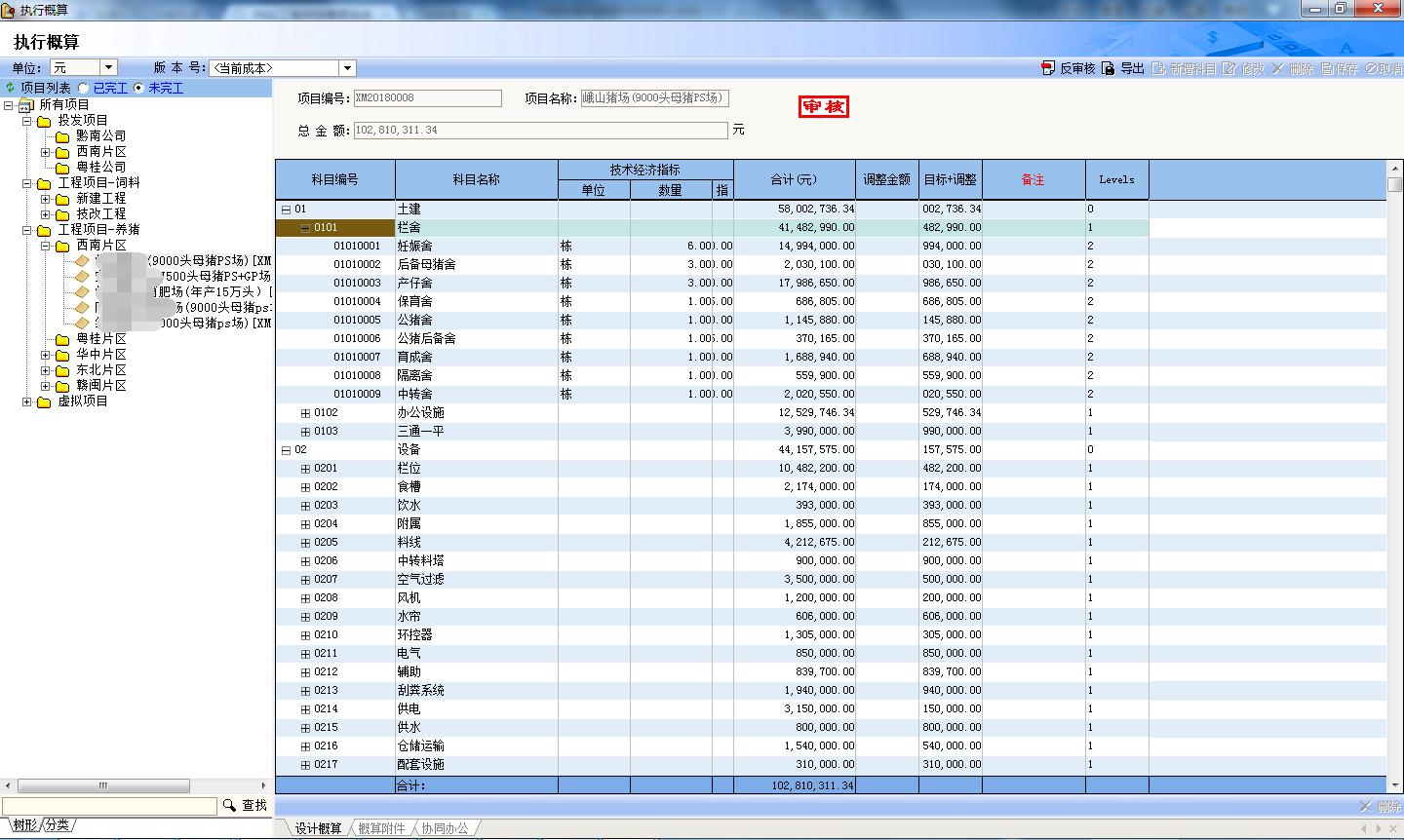1404x840 pixels.
Task: Expand the 华中片区 tree node
Action: (46, 355)
